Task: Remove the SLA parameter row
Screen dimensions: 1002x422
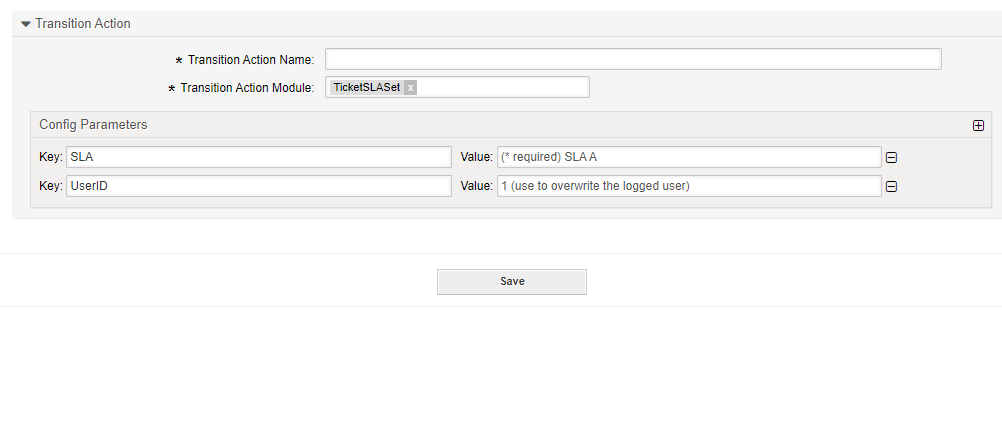Action: pos(891,158)
